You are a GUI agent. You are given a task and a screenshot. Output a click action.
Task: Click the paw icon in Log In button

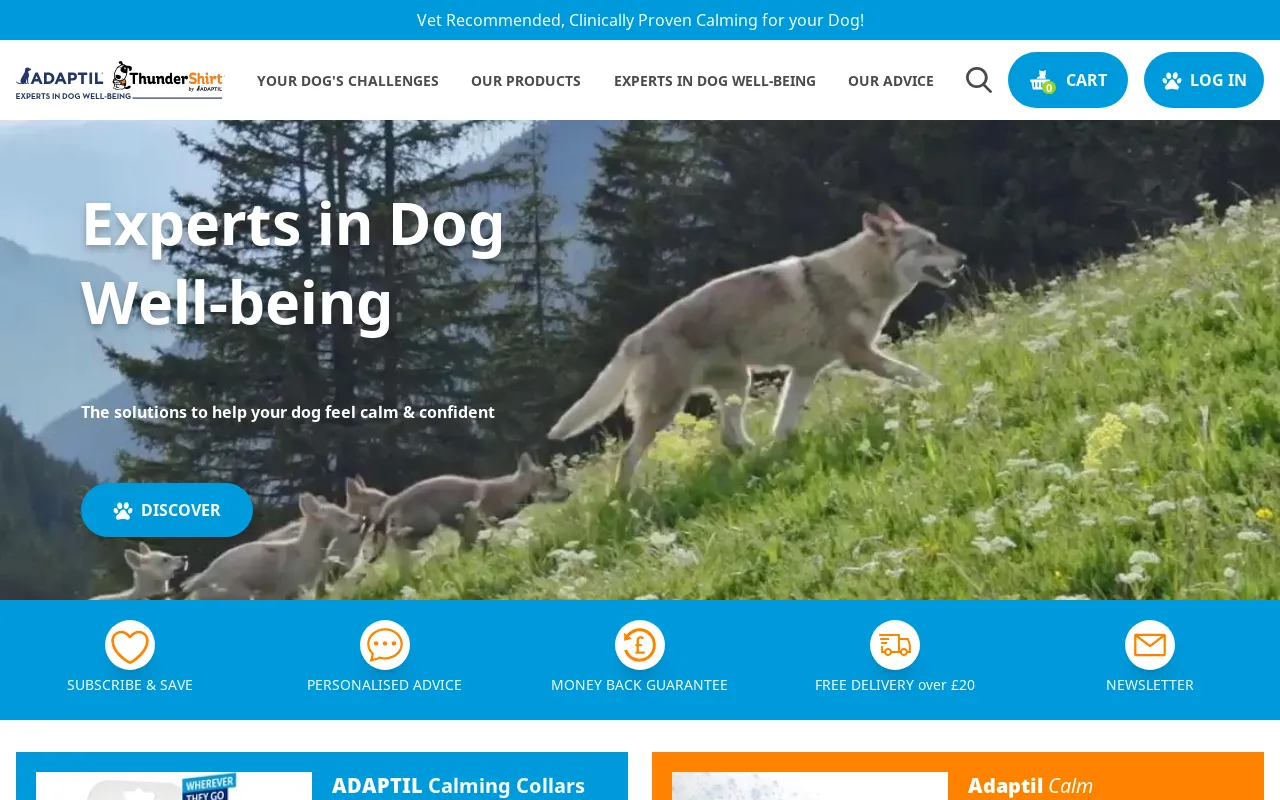[x=1172, y=81]
